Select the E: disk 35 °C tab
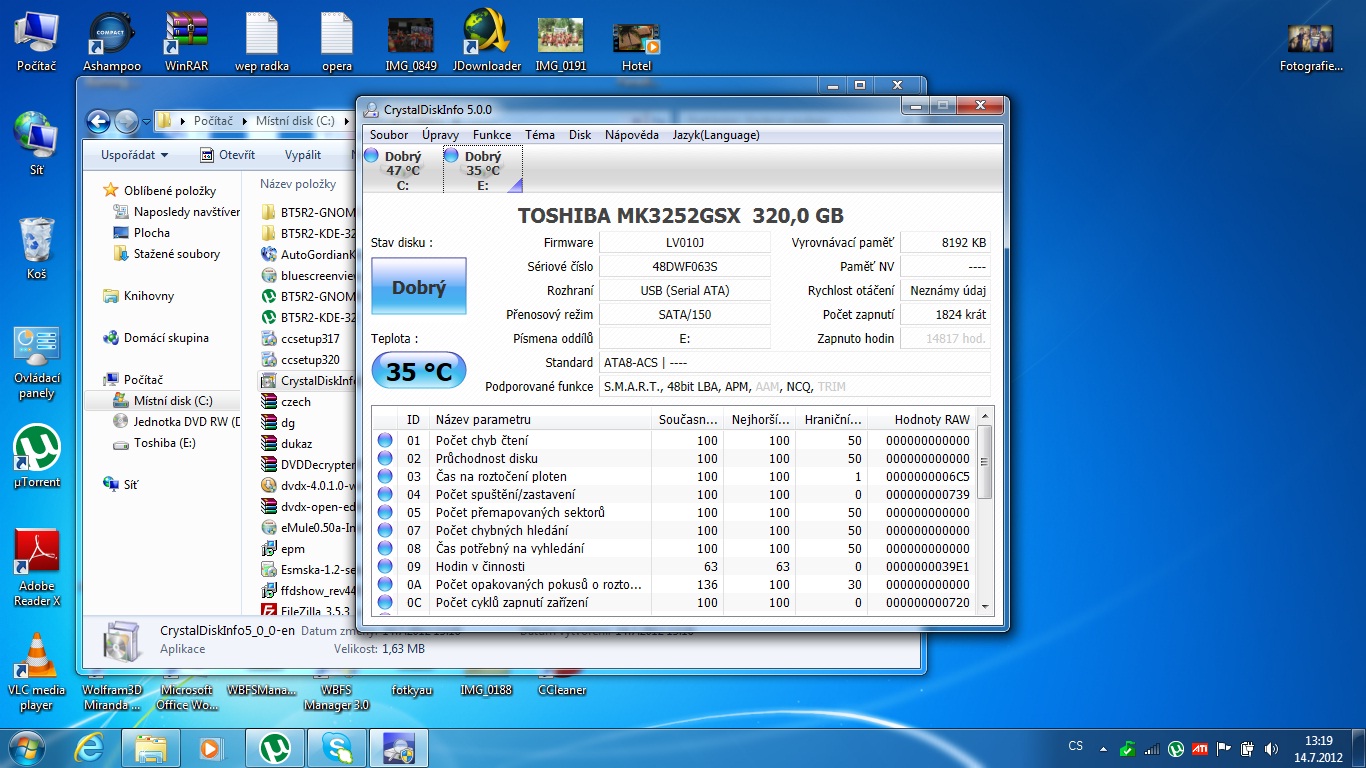The image size is (1366, 768). (x=482, y=170)
